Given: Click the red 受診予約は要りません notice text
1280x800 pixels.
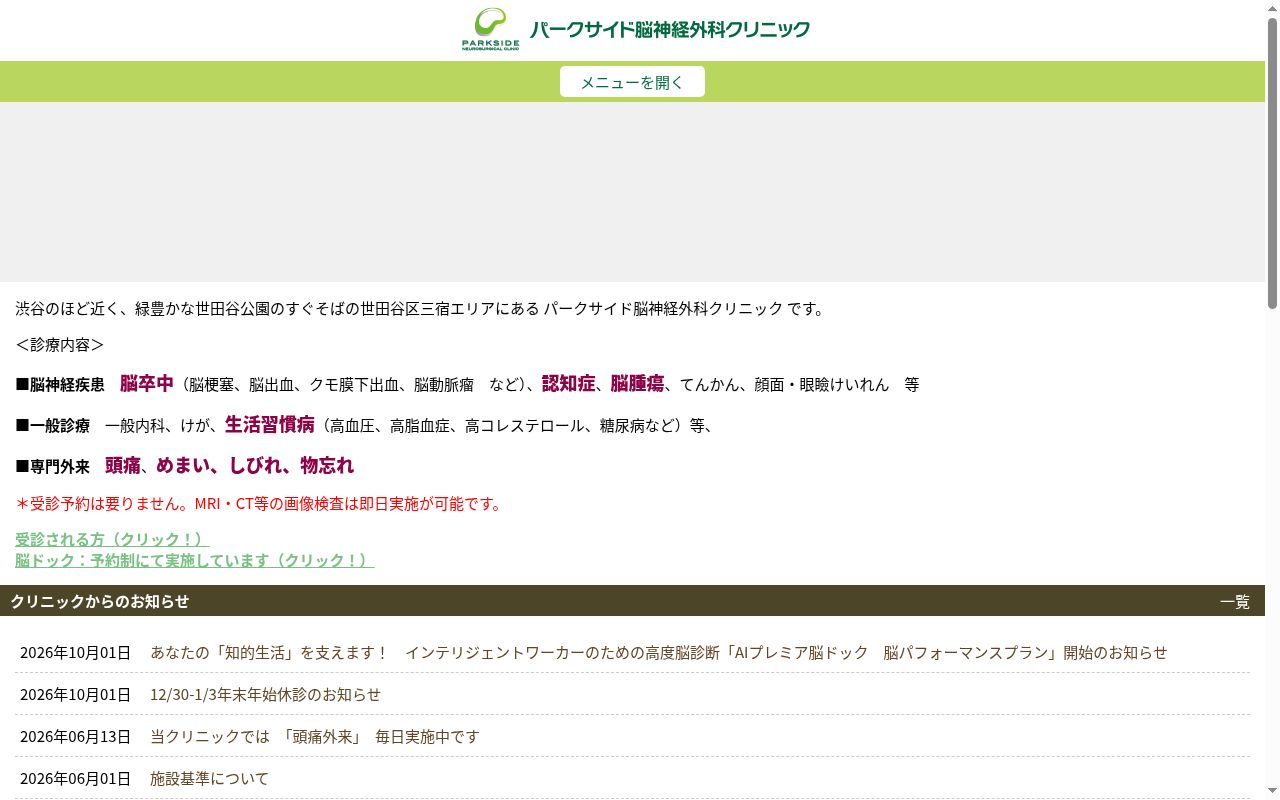Looking at the screenshot, I should tap(260, 503).
